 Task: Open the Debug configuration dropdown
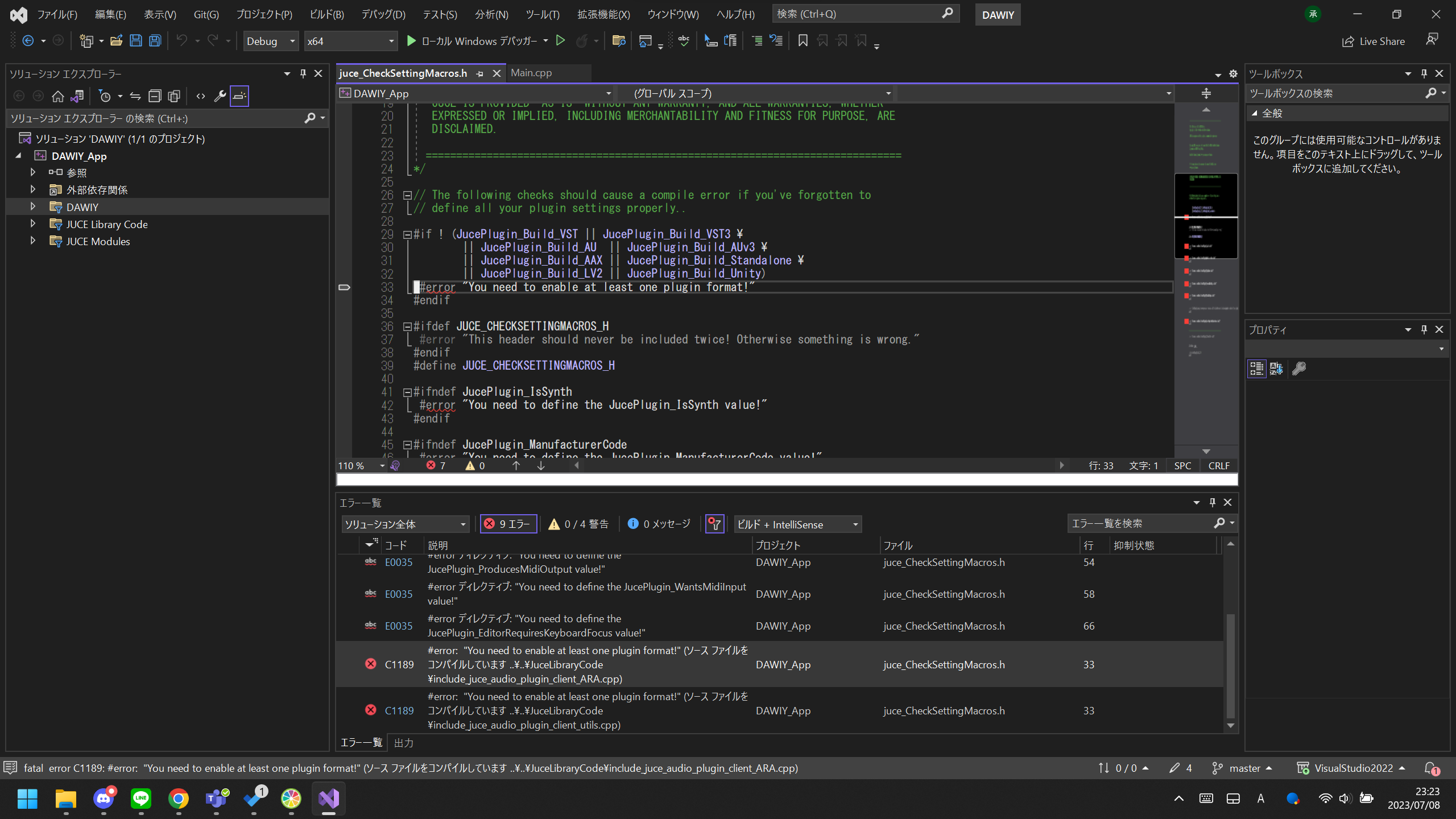tap(271, 42)
